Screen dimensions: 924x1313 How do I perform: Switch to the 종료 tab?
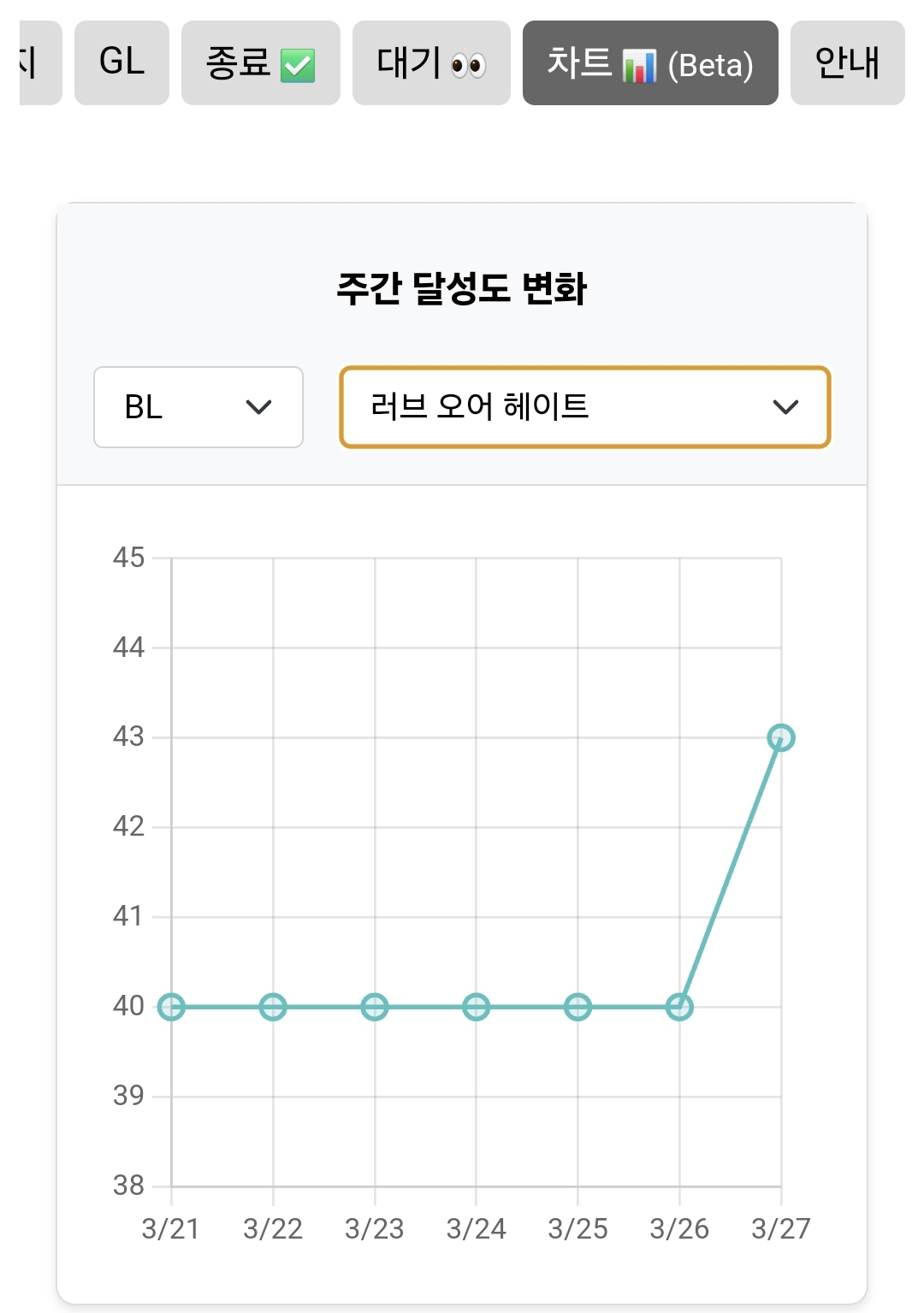coord(260,62)
